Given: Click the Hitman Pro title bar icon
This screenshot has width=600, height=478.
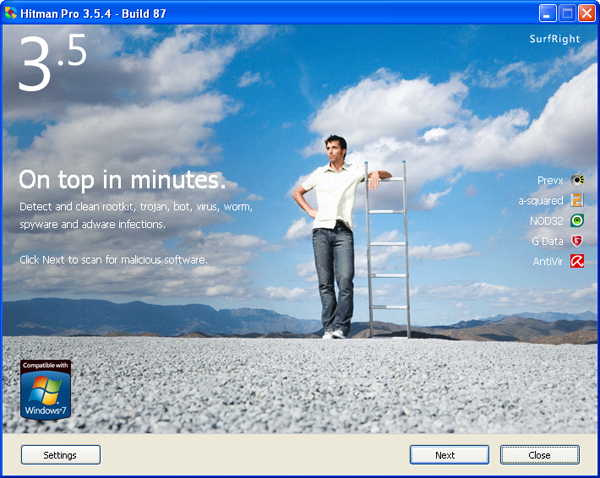Looking at the screenshot, I should click(11, 12).
